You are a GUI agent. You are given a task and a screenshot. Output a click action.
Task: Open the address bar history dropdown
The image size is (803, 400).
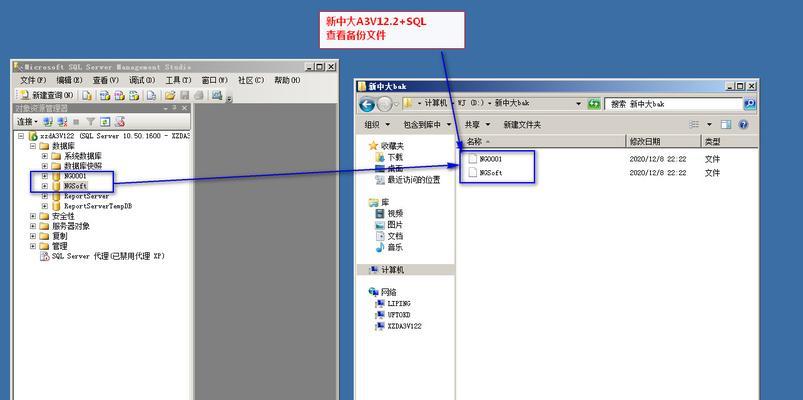579,103
